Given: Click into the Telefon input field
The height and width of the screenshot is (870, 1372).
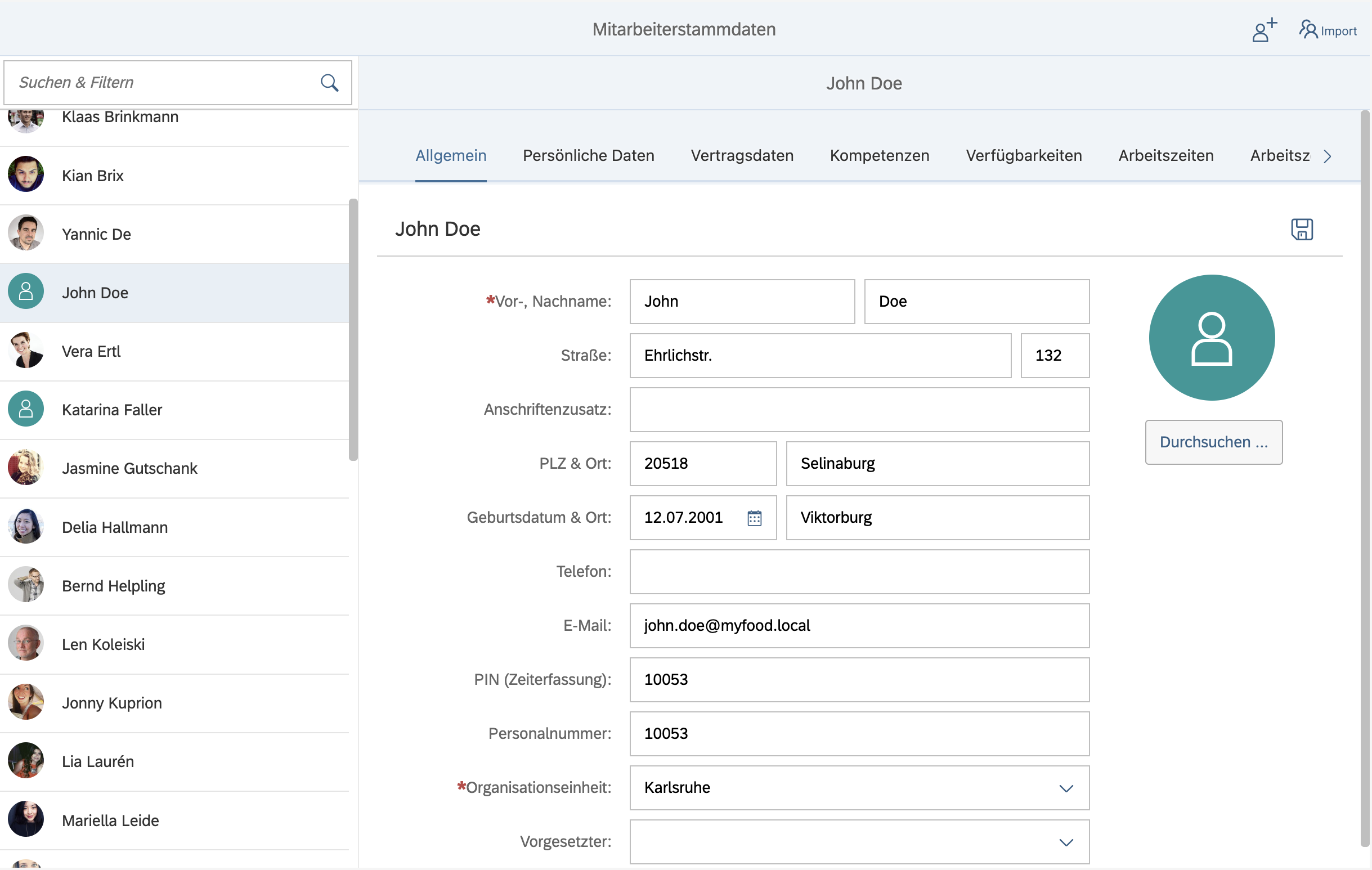Looking at the screenshot, I should point(859,571).
